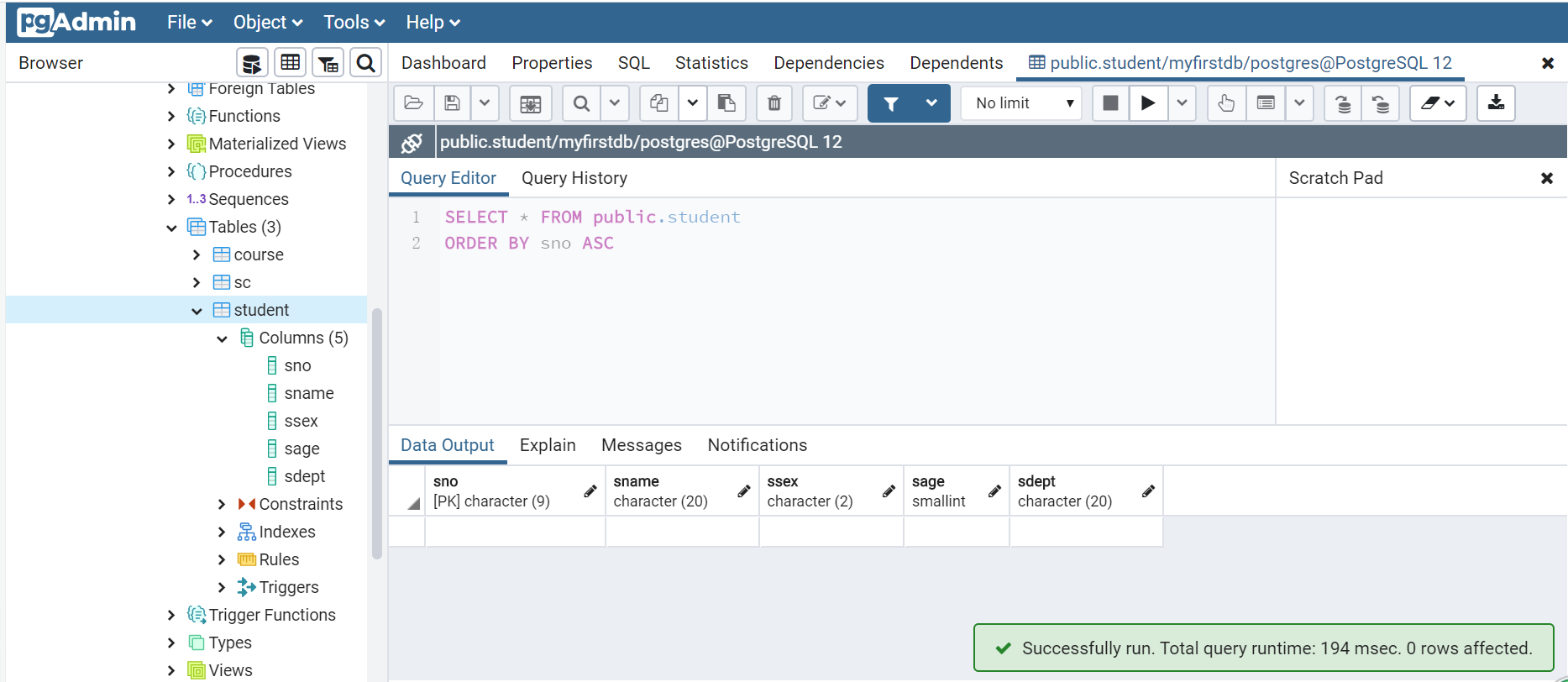The image size is (1568, 682).
Task: Click the Browser Search Objects magnifier icon
Action: [x=366, y=63]
